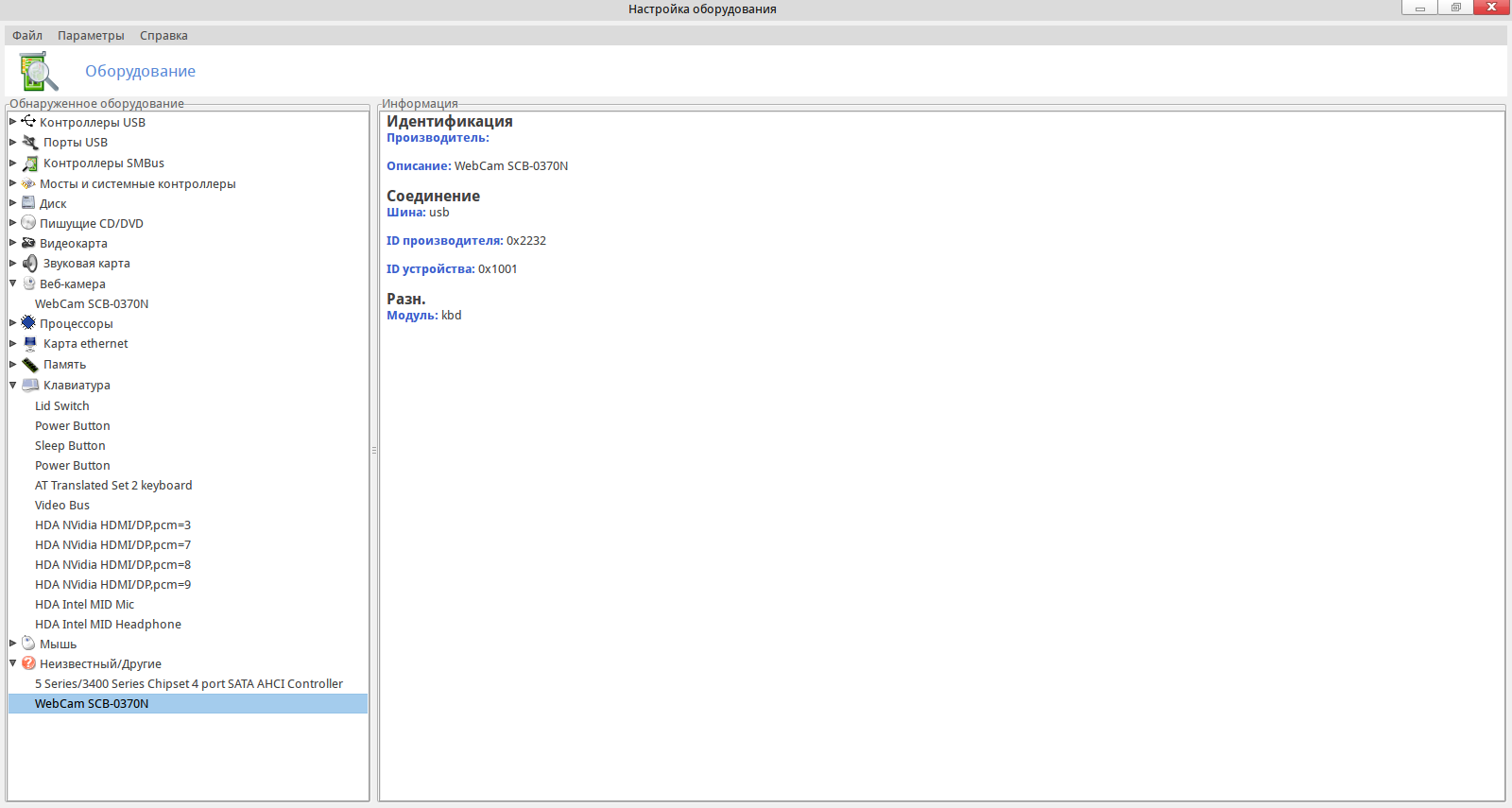The height and width of the screenshot is (808, 1512).
Task: Click the USB controllers icon
Action: coord(28,122)
